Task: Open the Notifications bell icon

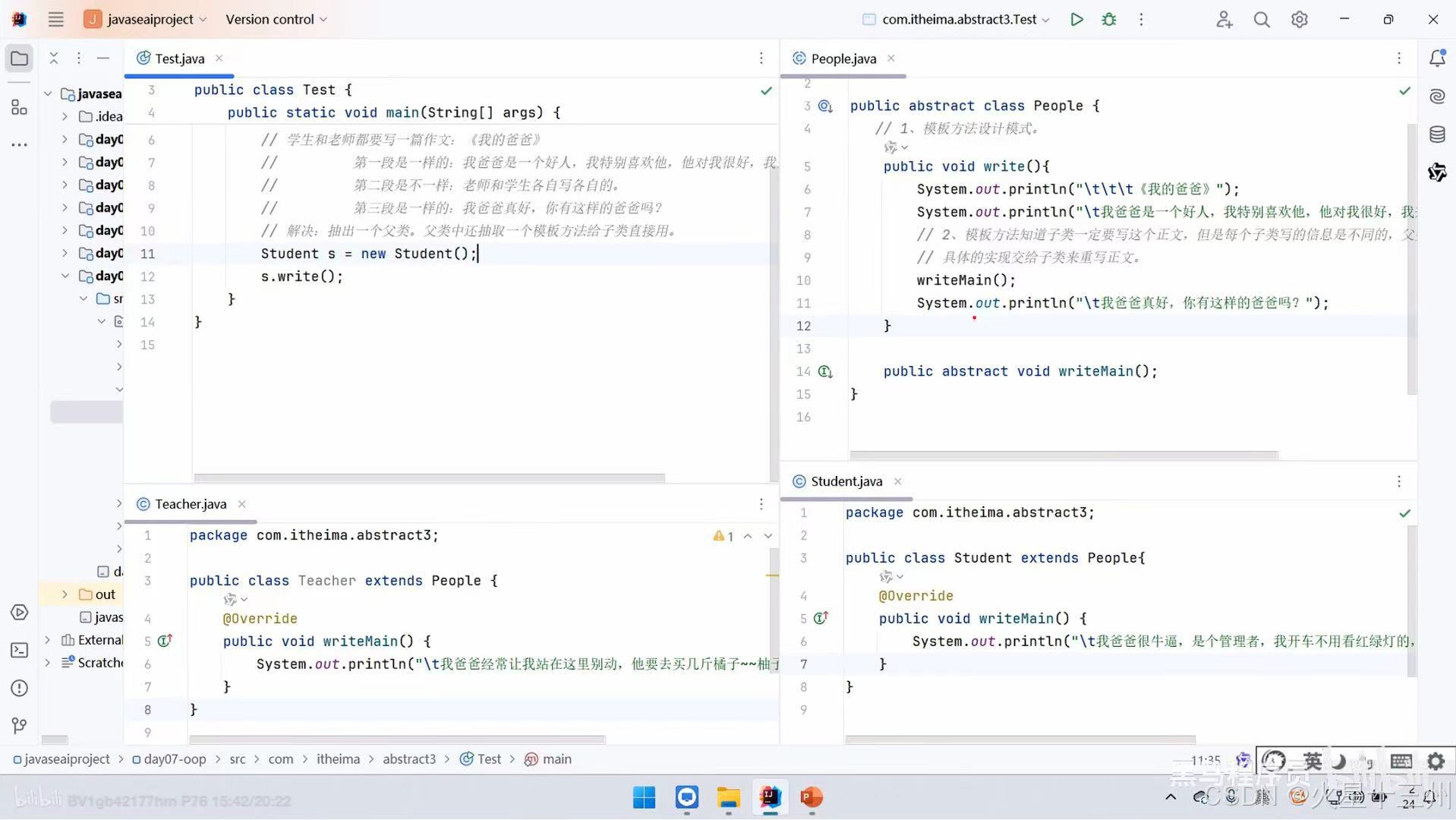Action: click(1437, 58)
